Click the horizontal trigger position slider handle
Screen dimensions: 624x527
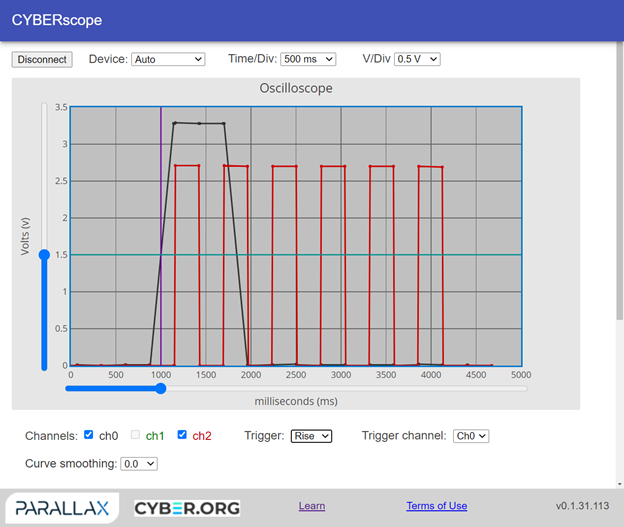[161, 388]
